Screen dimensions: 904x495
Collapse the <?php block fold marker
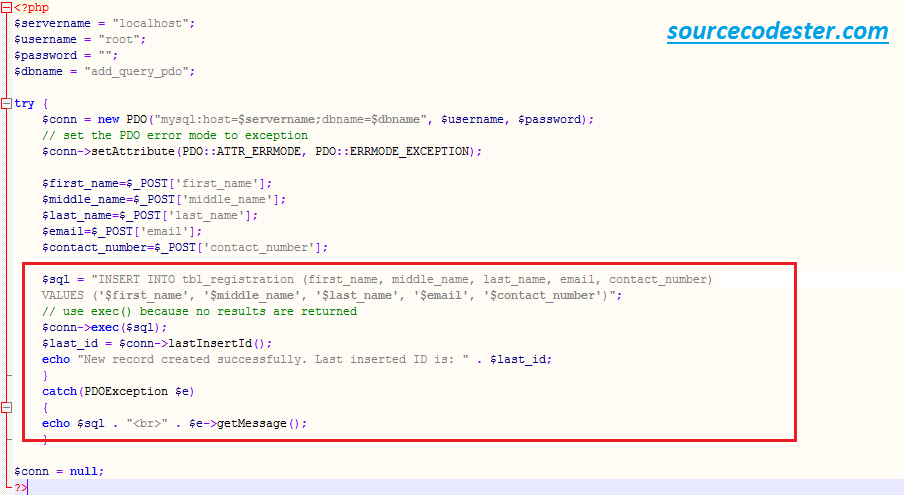coord(6,7)
